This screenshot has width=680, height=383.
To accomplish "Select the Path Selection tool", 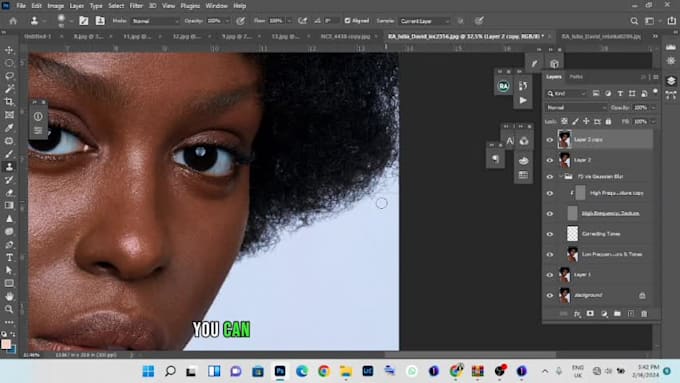I will [x=9, y=270].
